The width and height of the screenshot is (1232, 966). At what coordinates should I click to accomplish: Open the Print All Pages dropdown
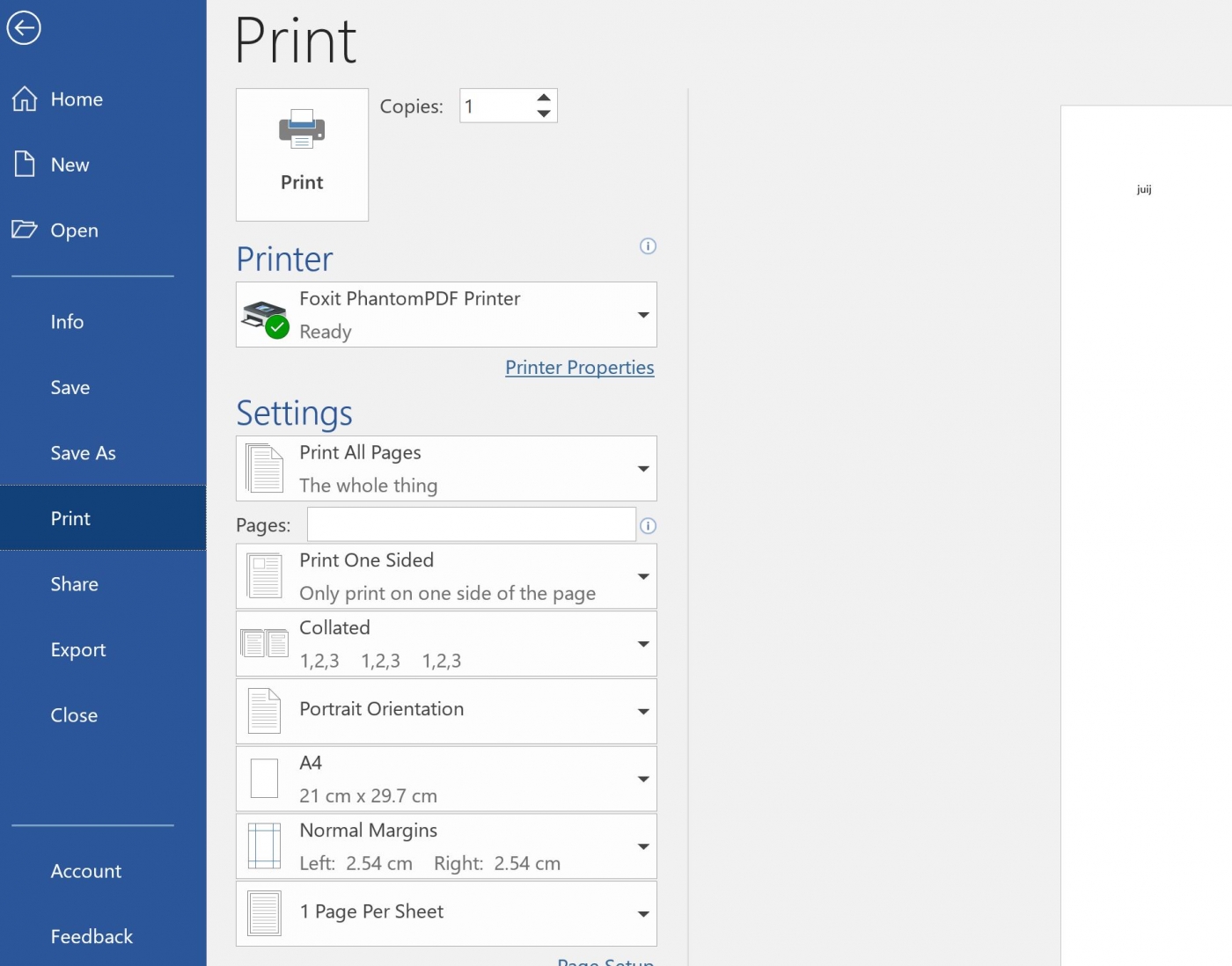coord(642,468)
